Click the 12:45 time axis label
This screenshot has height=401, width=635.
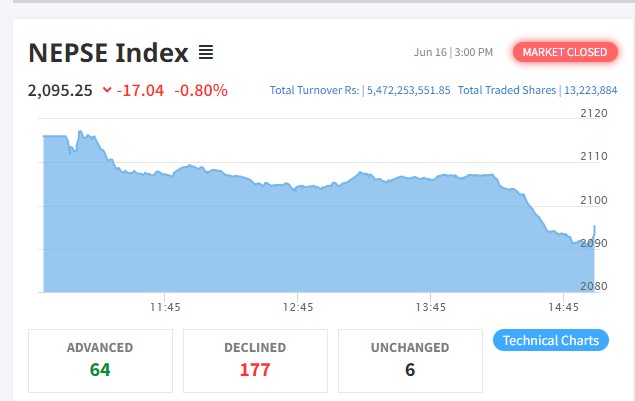(298, 307)
